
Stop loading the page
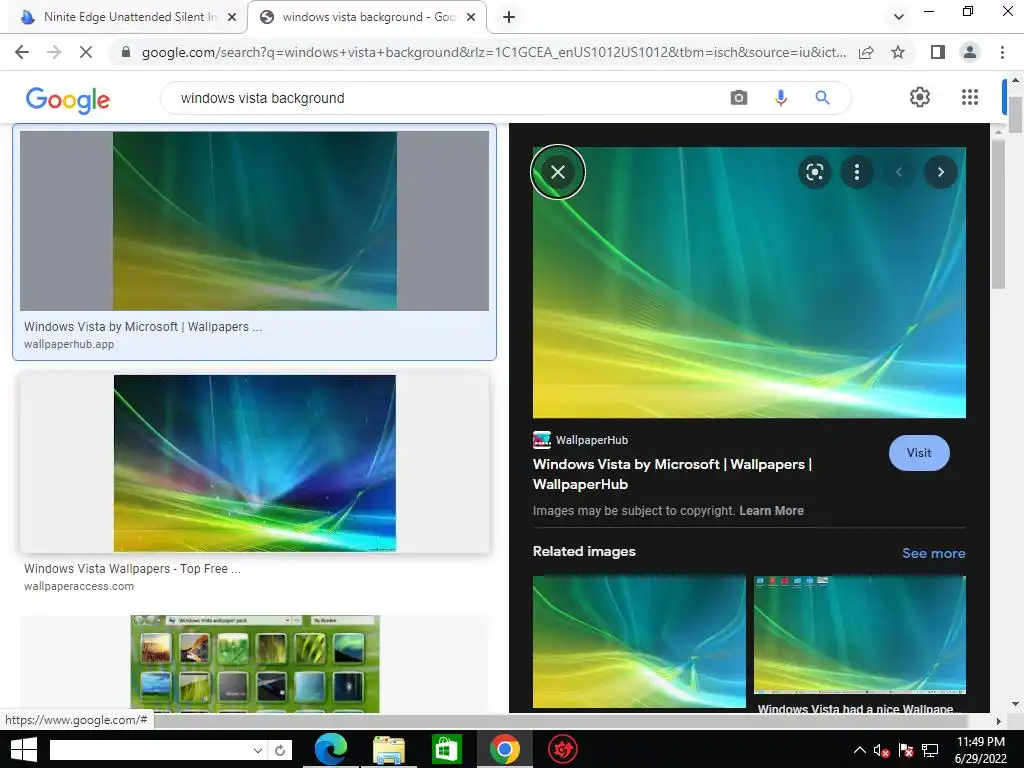click(x=86, y=52)
